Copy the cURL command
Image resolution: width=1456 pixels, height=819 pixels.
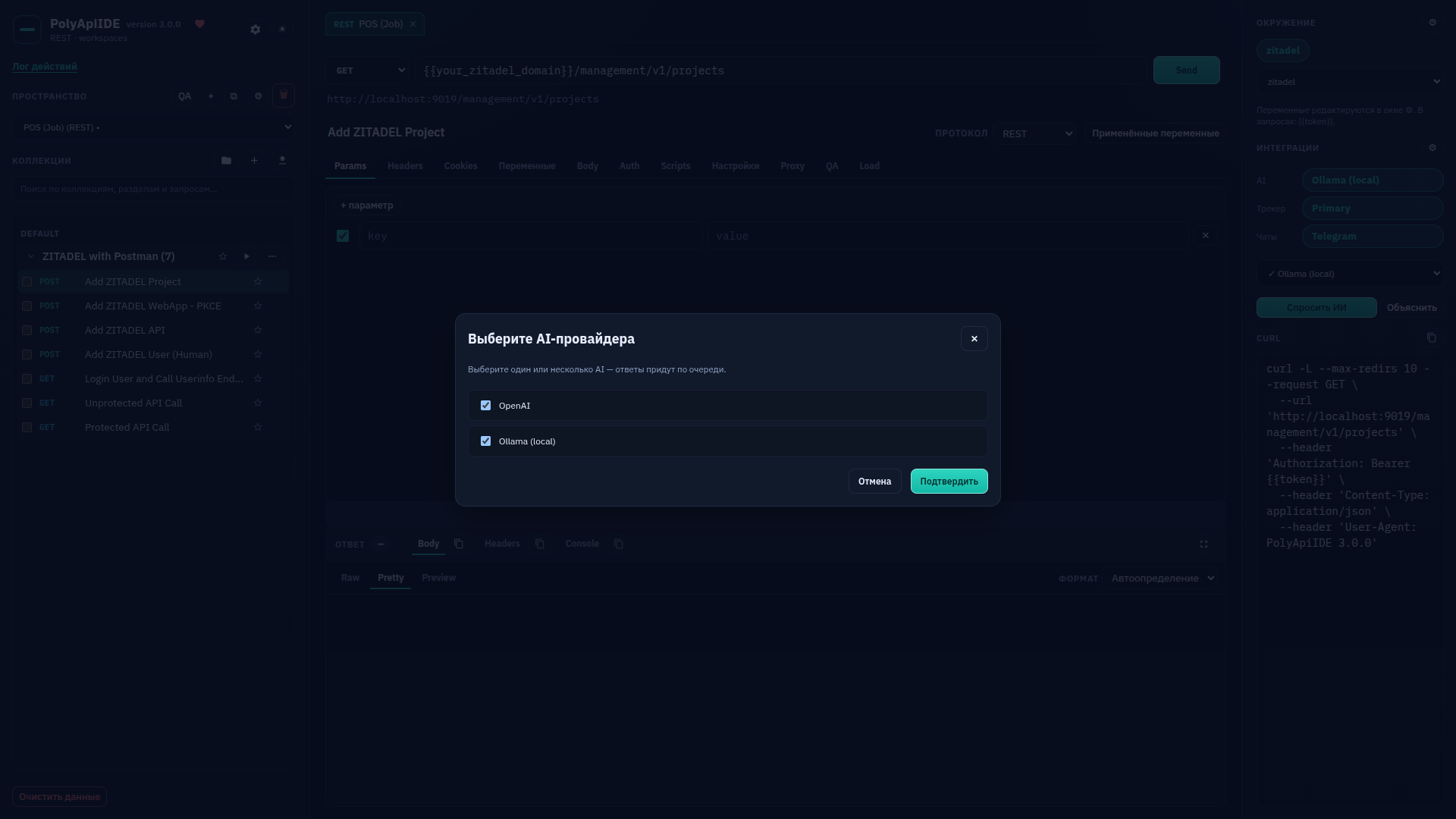tap(1432, 337)
